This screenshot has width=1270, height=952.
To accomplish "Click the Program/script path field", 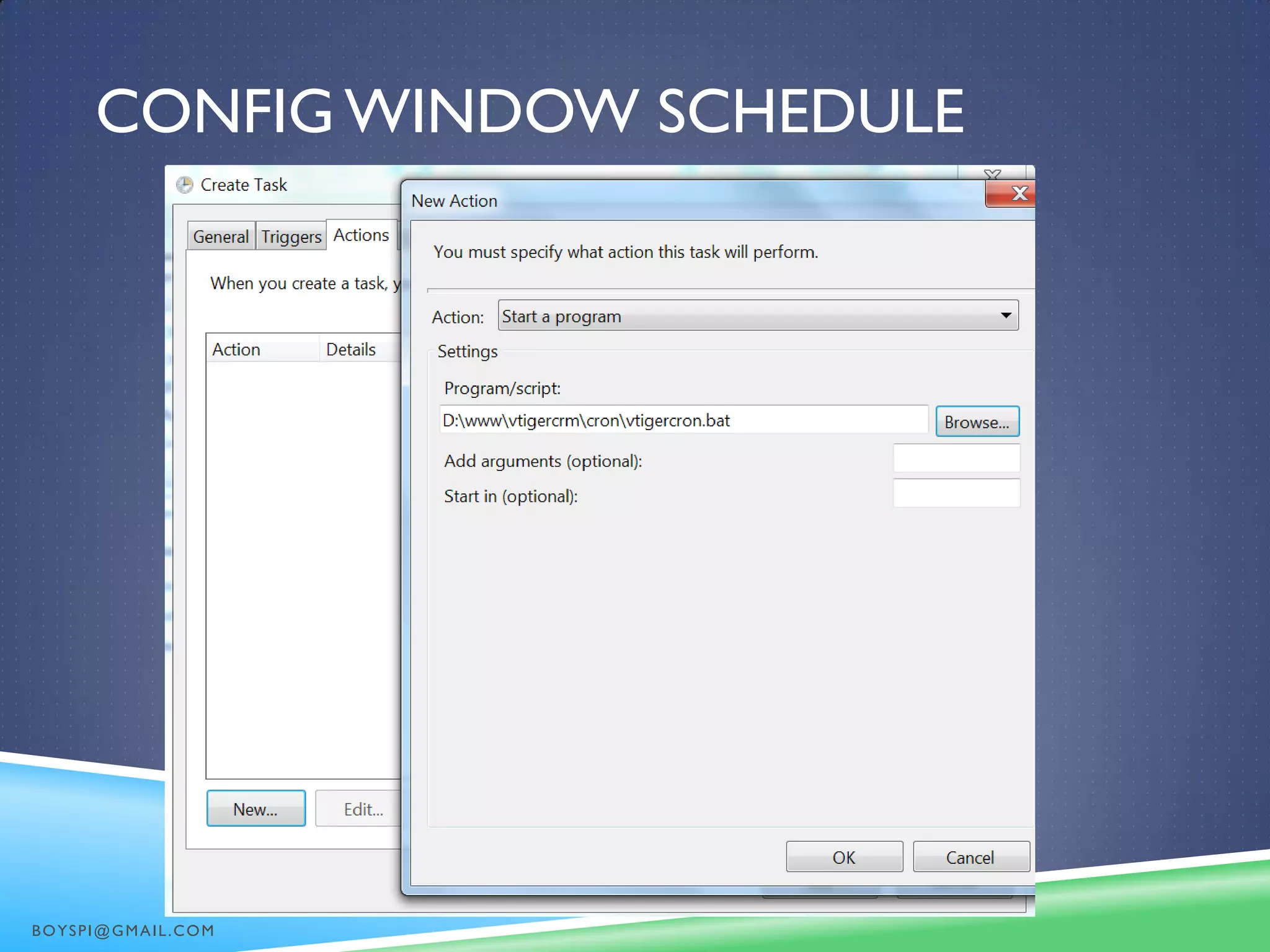I will (x=683, y=420).
